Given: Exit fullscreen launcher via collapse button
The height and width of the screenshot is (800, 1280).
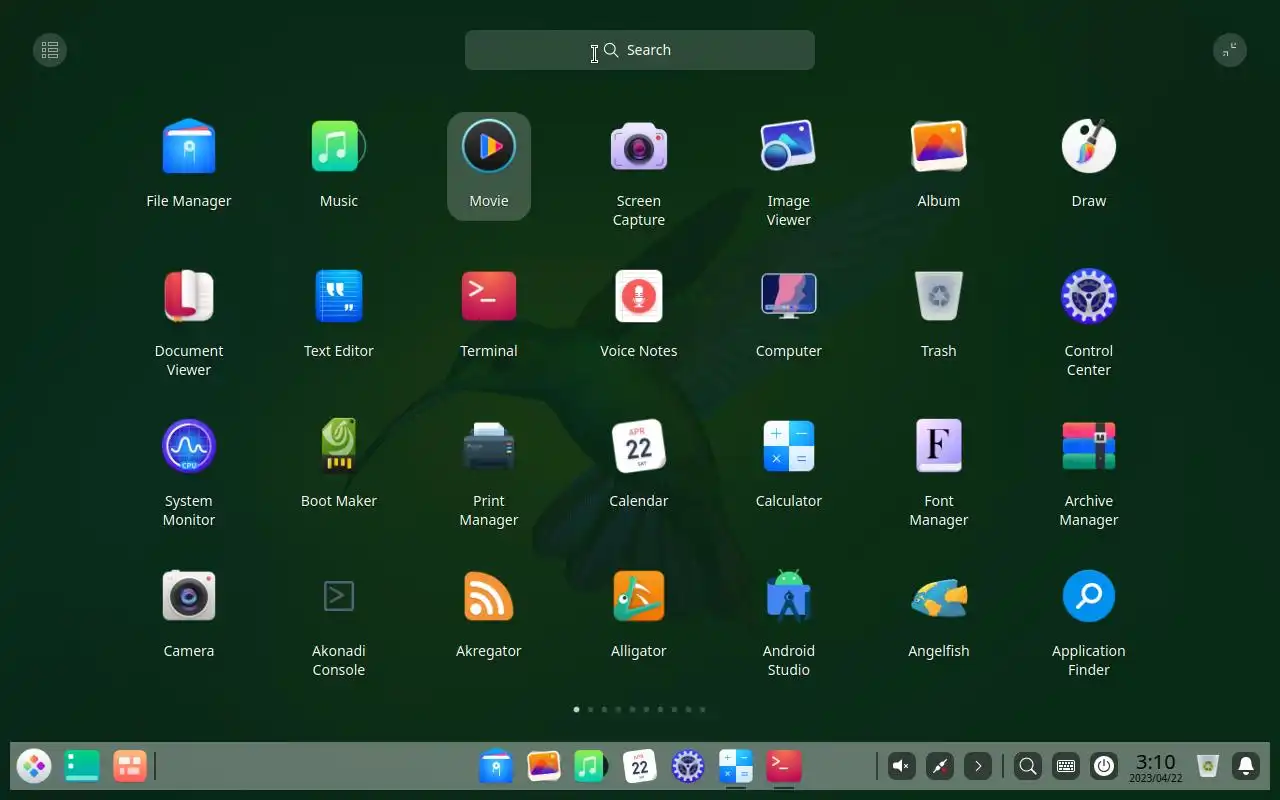Looking at the screenshot, I should (1230, 50).
